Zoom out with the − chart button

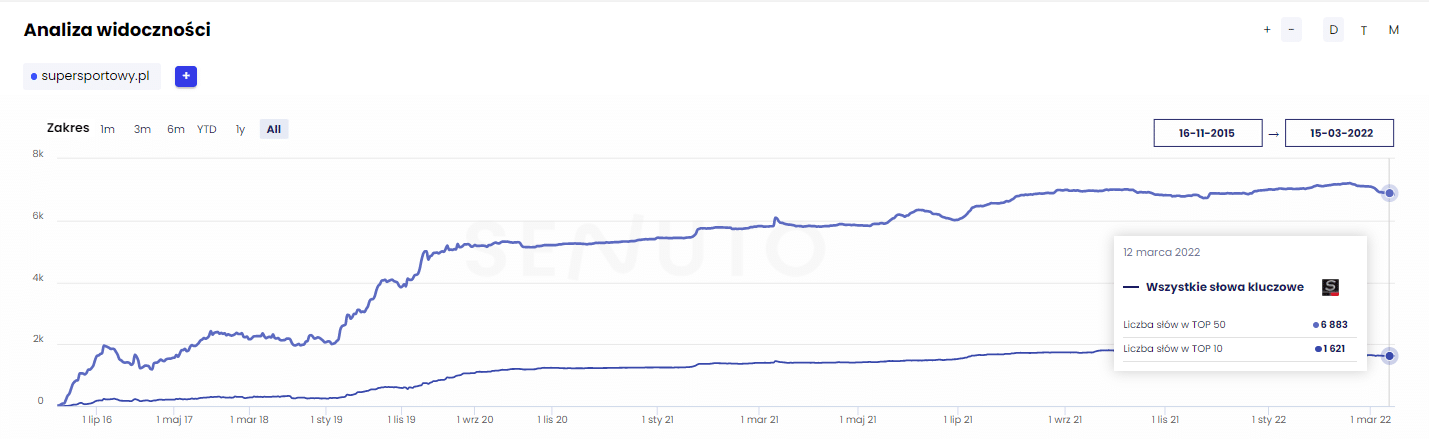[1291, 30]
